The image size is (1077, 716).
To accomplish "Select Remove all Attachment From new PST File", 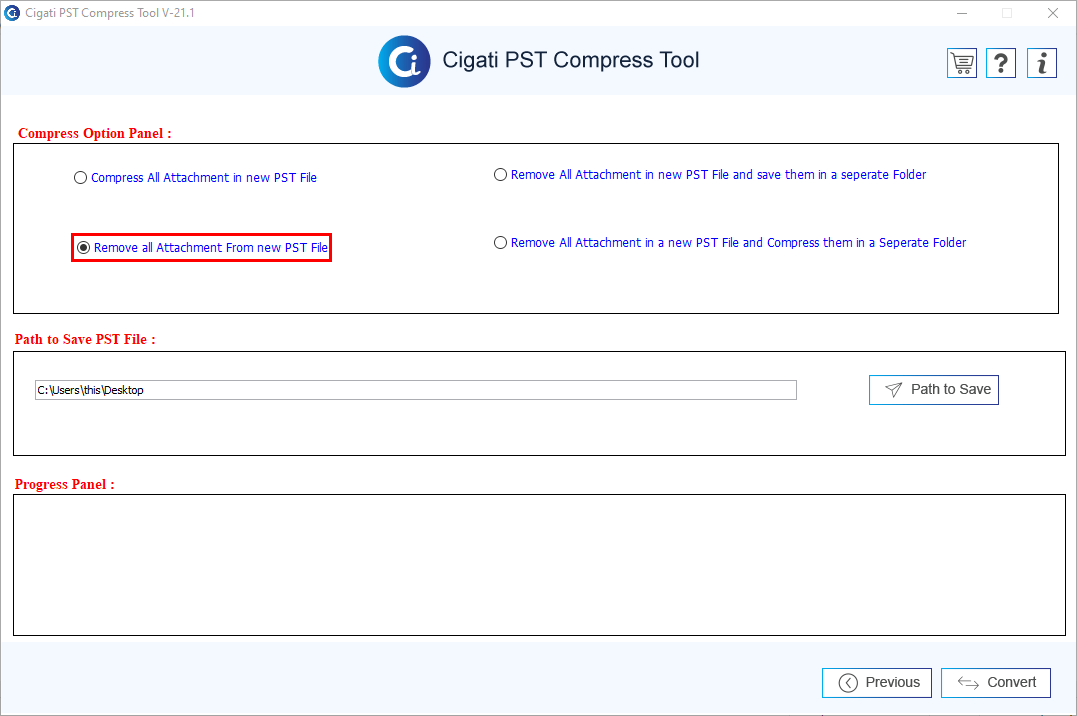I will tap(202, 247).
